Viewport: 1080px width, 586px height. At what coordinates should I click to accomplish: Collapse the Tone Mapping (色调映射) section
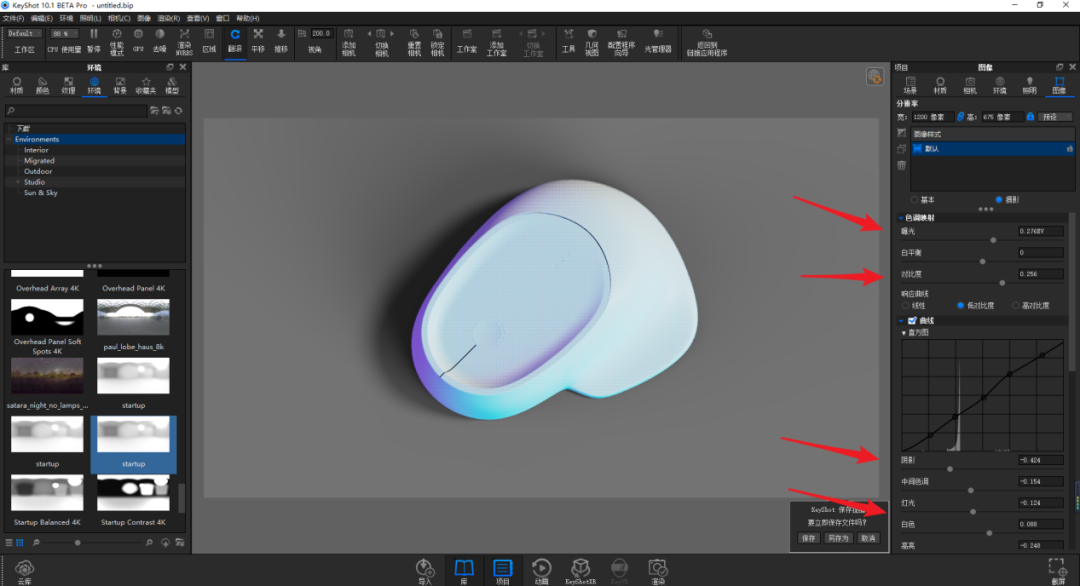click(x=901, y=218)
